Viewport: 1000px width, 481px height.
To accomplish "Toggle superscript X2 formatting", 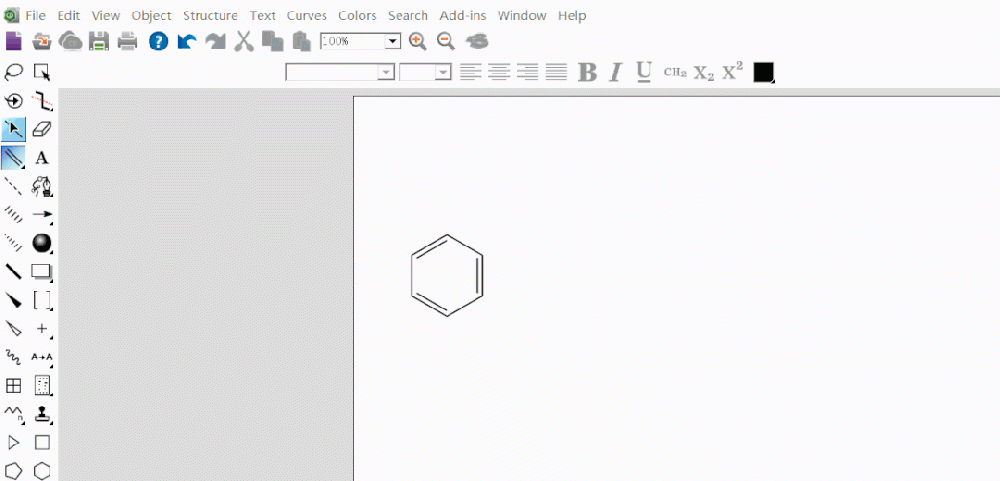I will coord(733,71).
